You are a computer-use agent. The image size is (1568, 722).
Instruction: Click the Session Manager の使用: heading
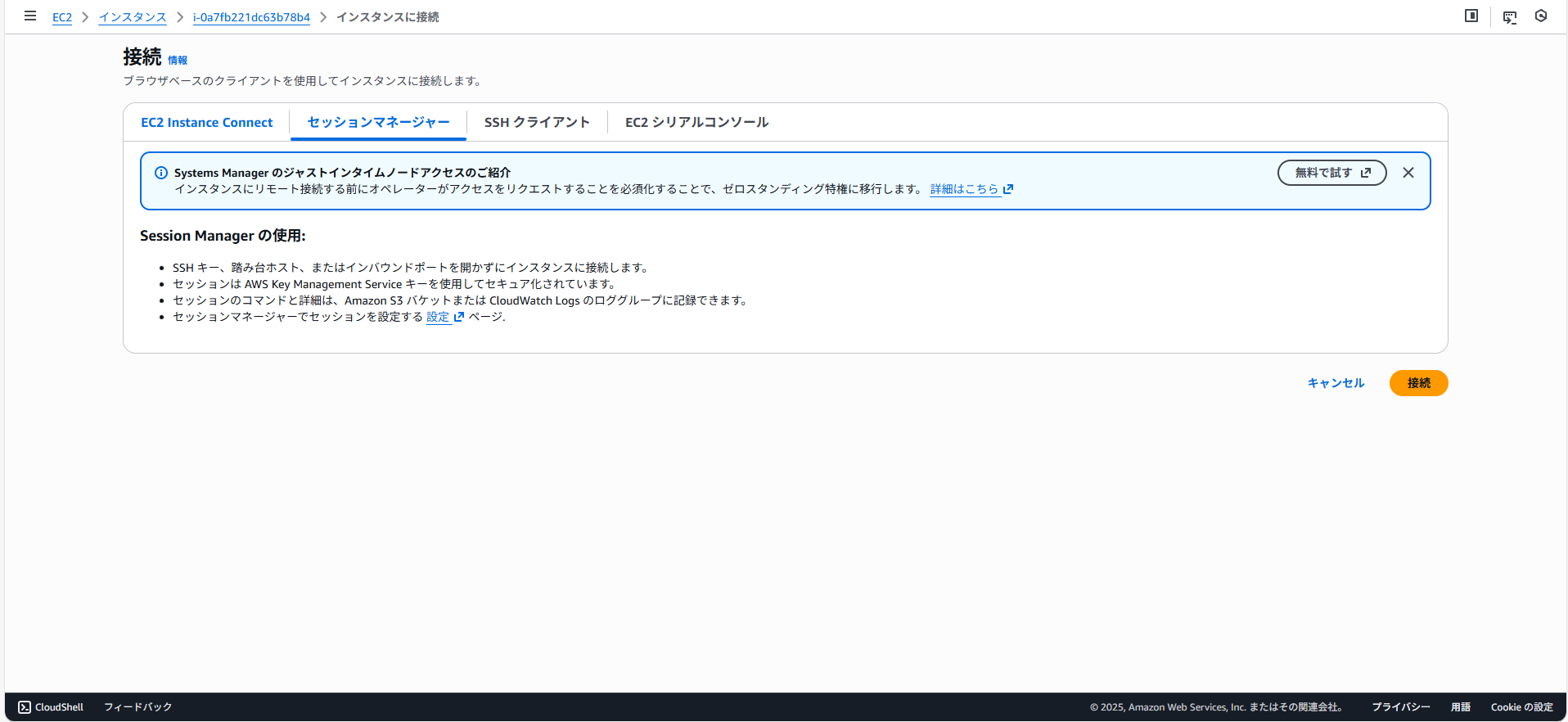click(223, 236)
